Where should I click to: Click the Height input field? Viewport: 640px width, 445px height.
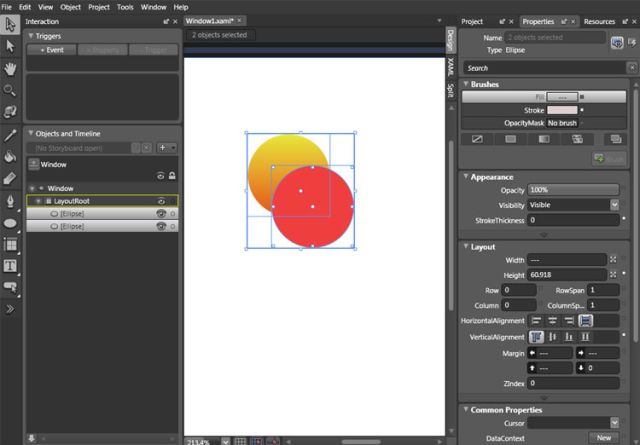565,274
